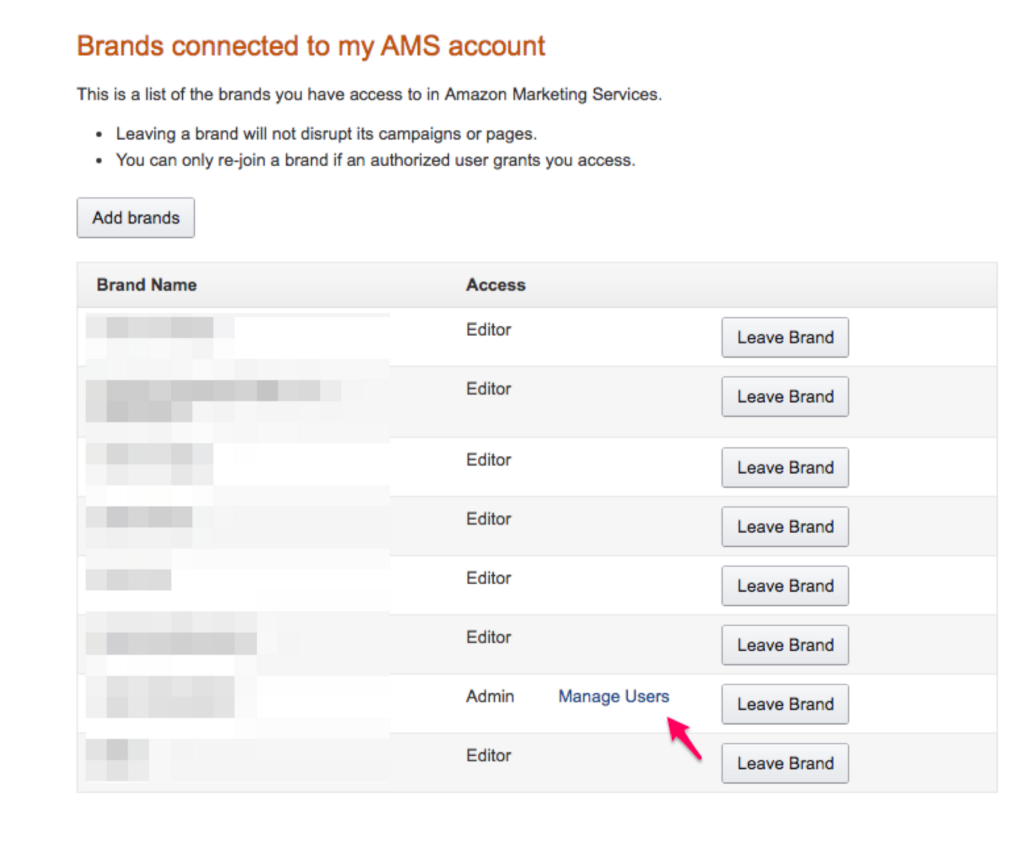Viewport: 1024px width, 865px height.
Task: Click the blurred brand name in second row
Action: 214,400
